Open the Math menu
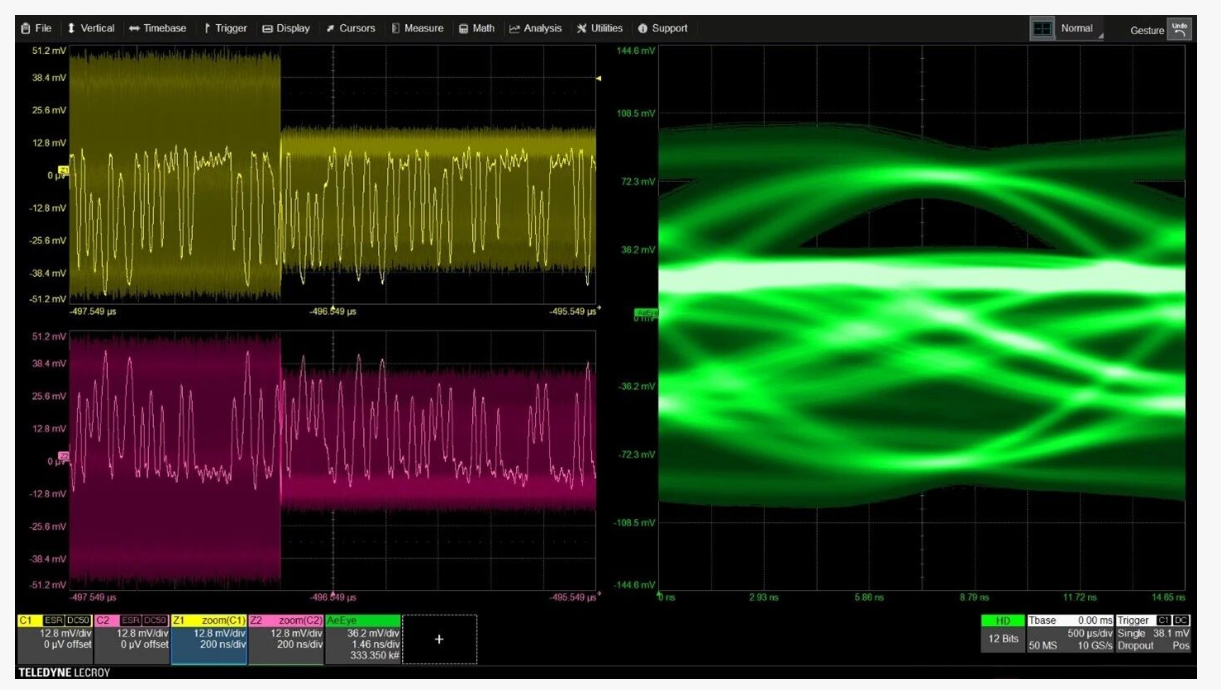The height and width of the screenshot is (690, 1221). [x=477, y=28]
